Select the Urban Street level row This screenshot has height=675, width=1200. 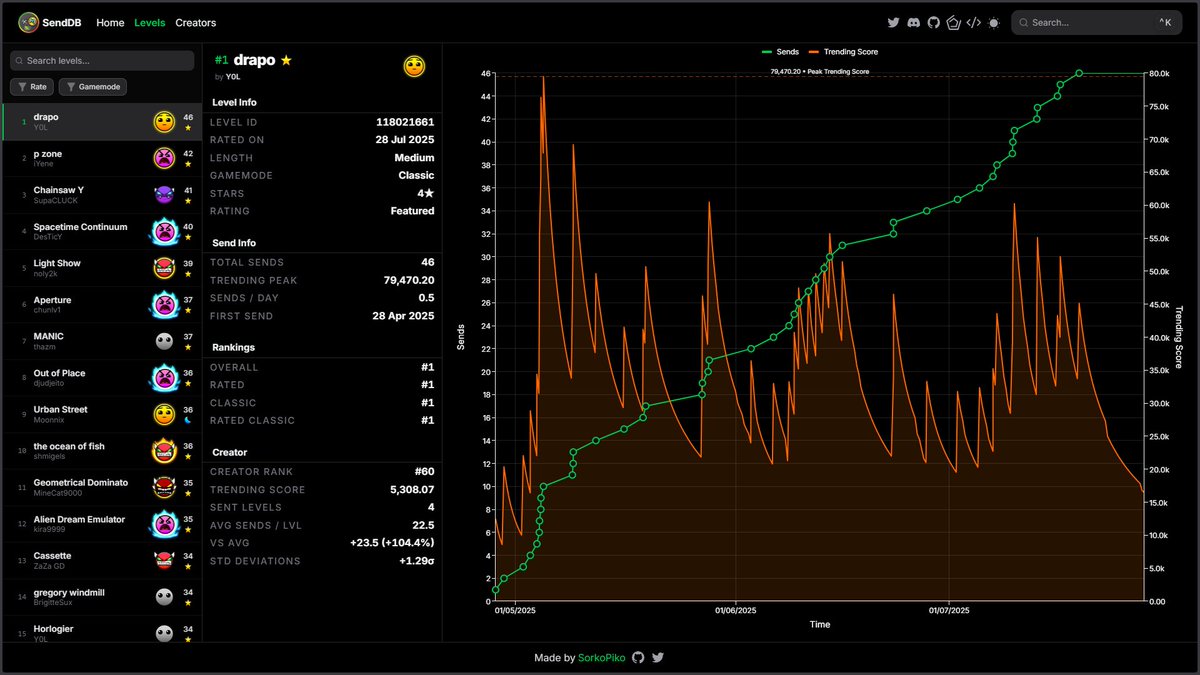(x=102, y=414)
